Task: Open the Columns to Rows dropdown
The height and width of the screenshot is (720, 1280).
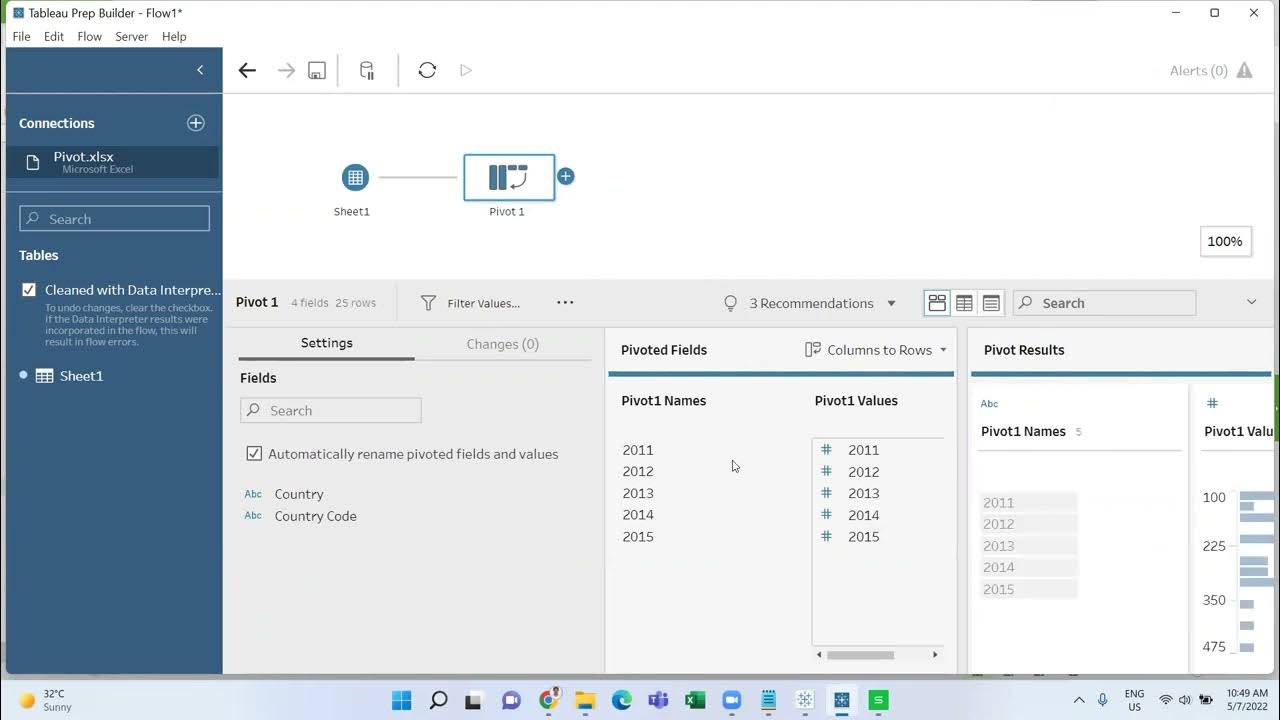Action: click(x=876, y=350)
